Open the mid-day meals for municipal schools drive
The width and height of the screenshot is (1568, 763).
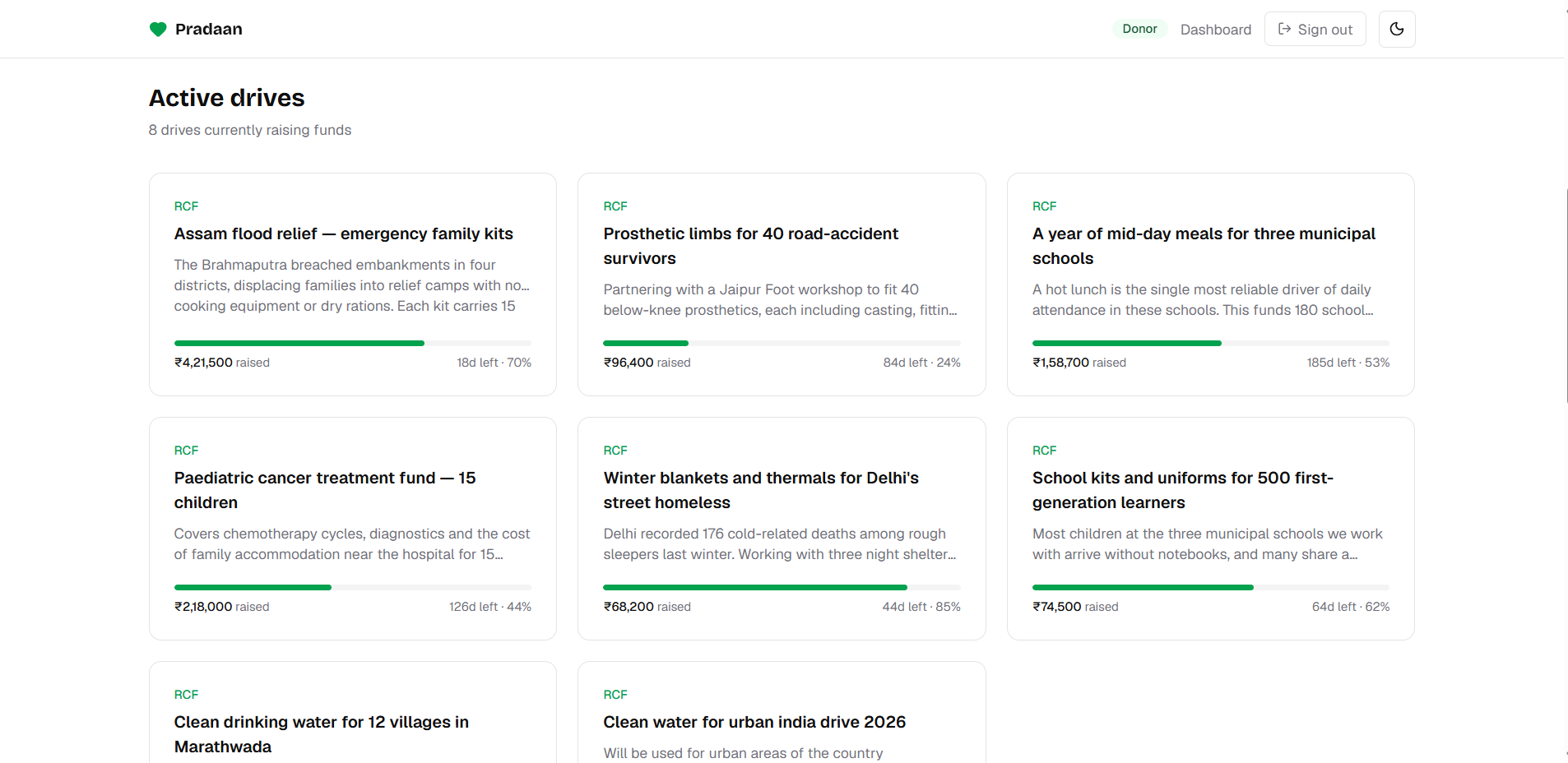pyautogui.click(x=1211, y=284)
